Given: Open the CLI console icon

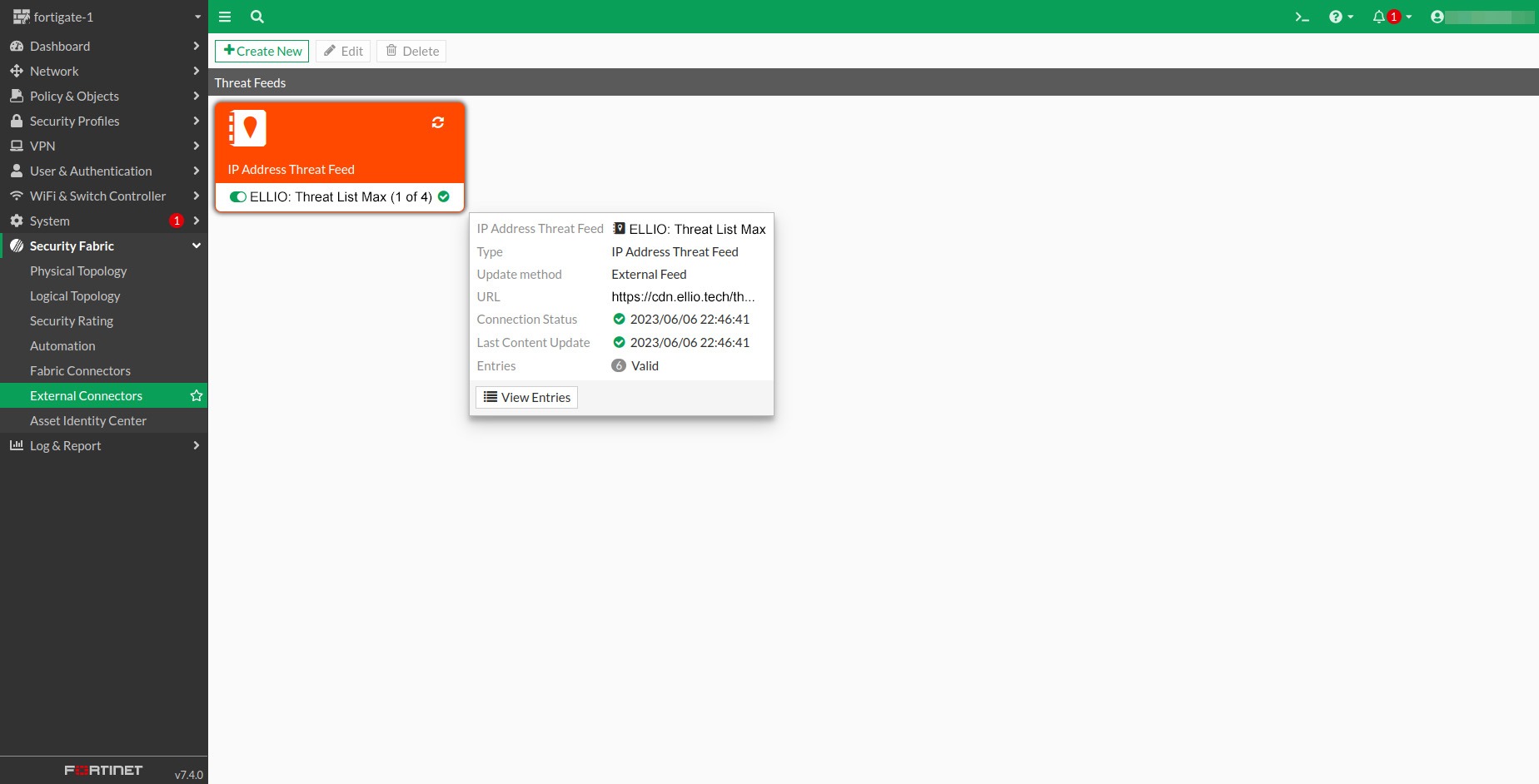Looking at the screenshot, I should coord(1302,17).
